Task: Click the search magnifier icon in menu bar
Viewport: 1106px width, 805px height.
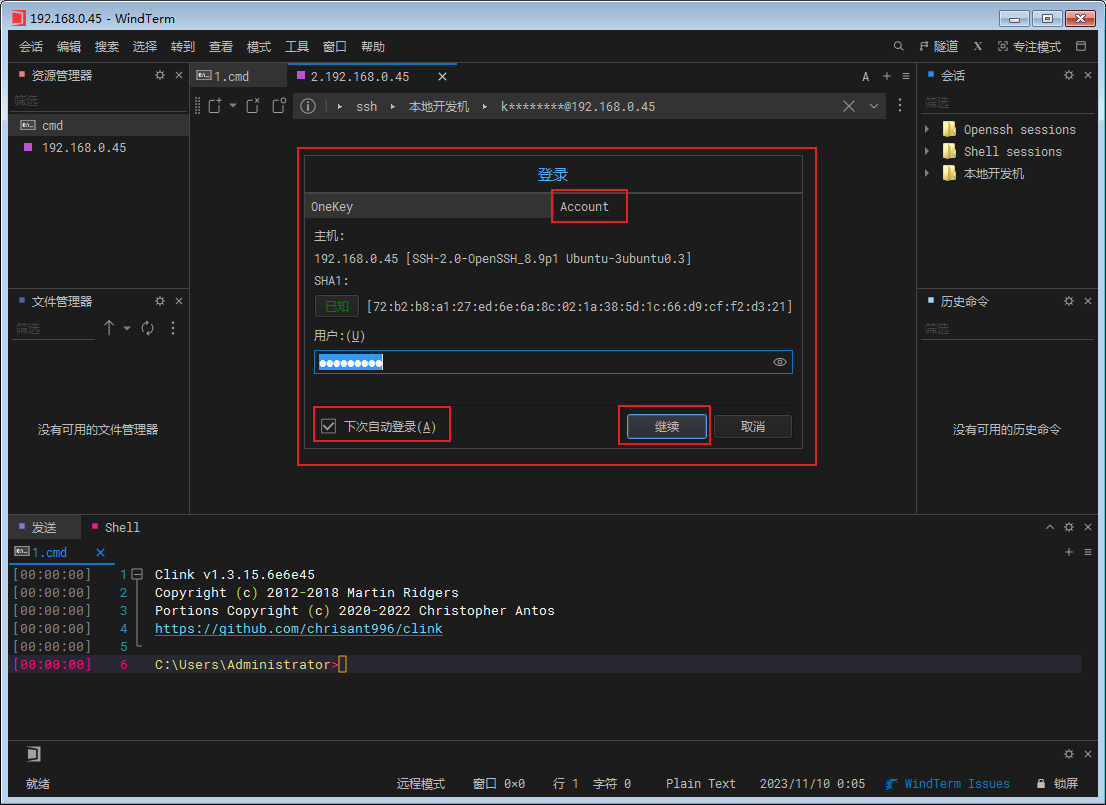Action: click(x=898, y=47)
